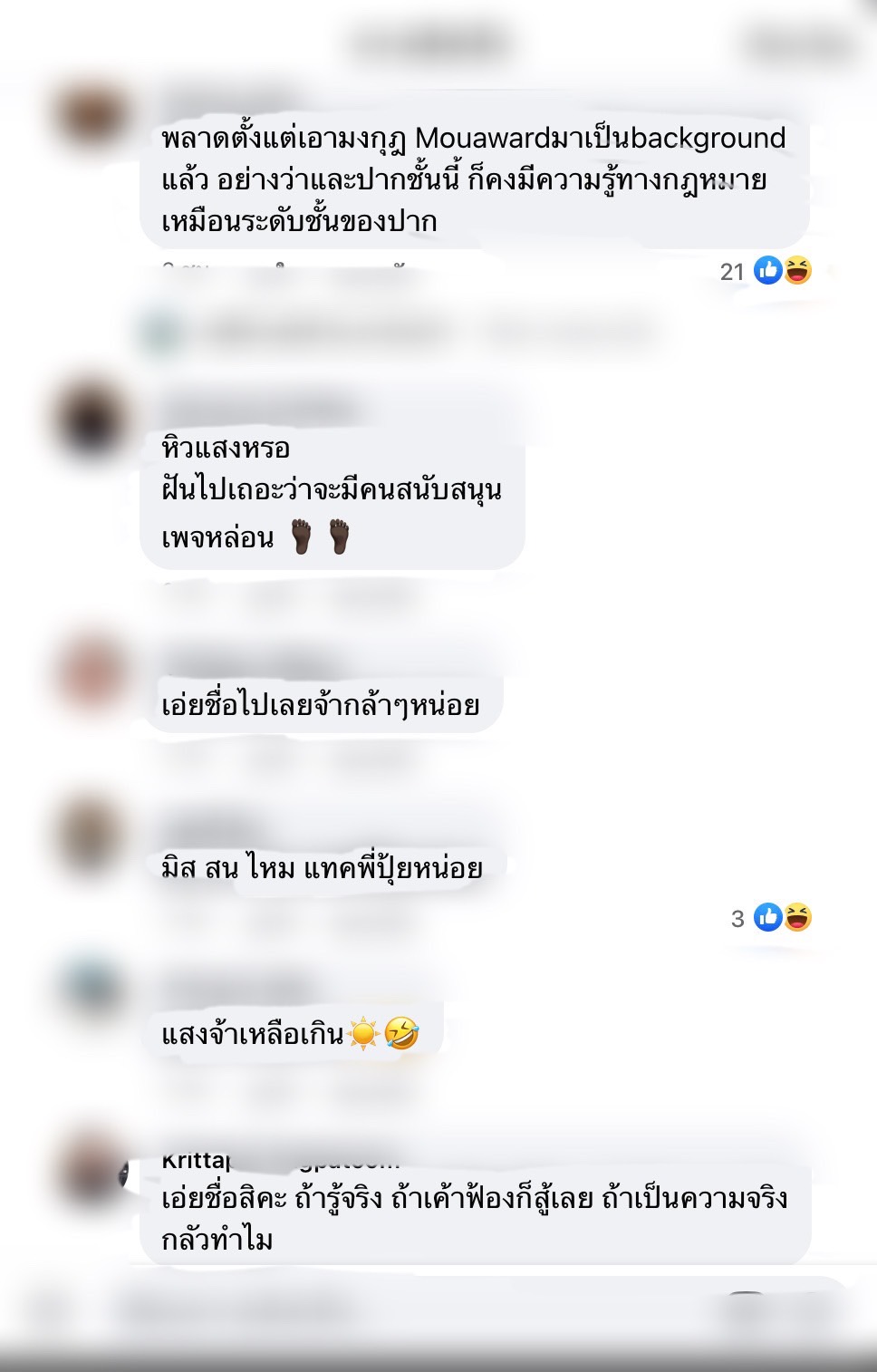The image size is (877, 1372).
Task: Expand blurred replies row under Mouawad comment
Action: pyautogui.click(x=399, y=333)
